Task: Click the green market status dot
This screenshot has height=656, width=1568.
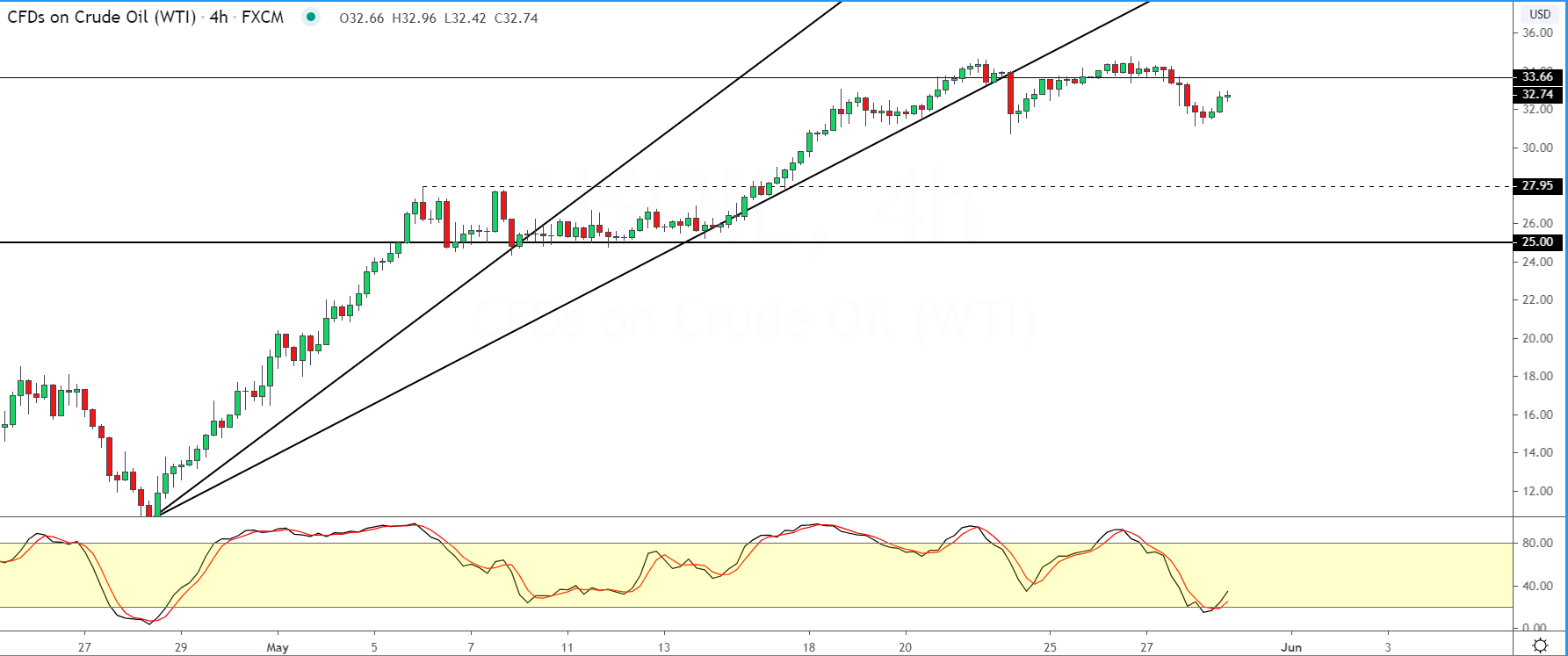Action: (x=310, y=17)
